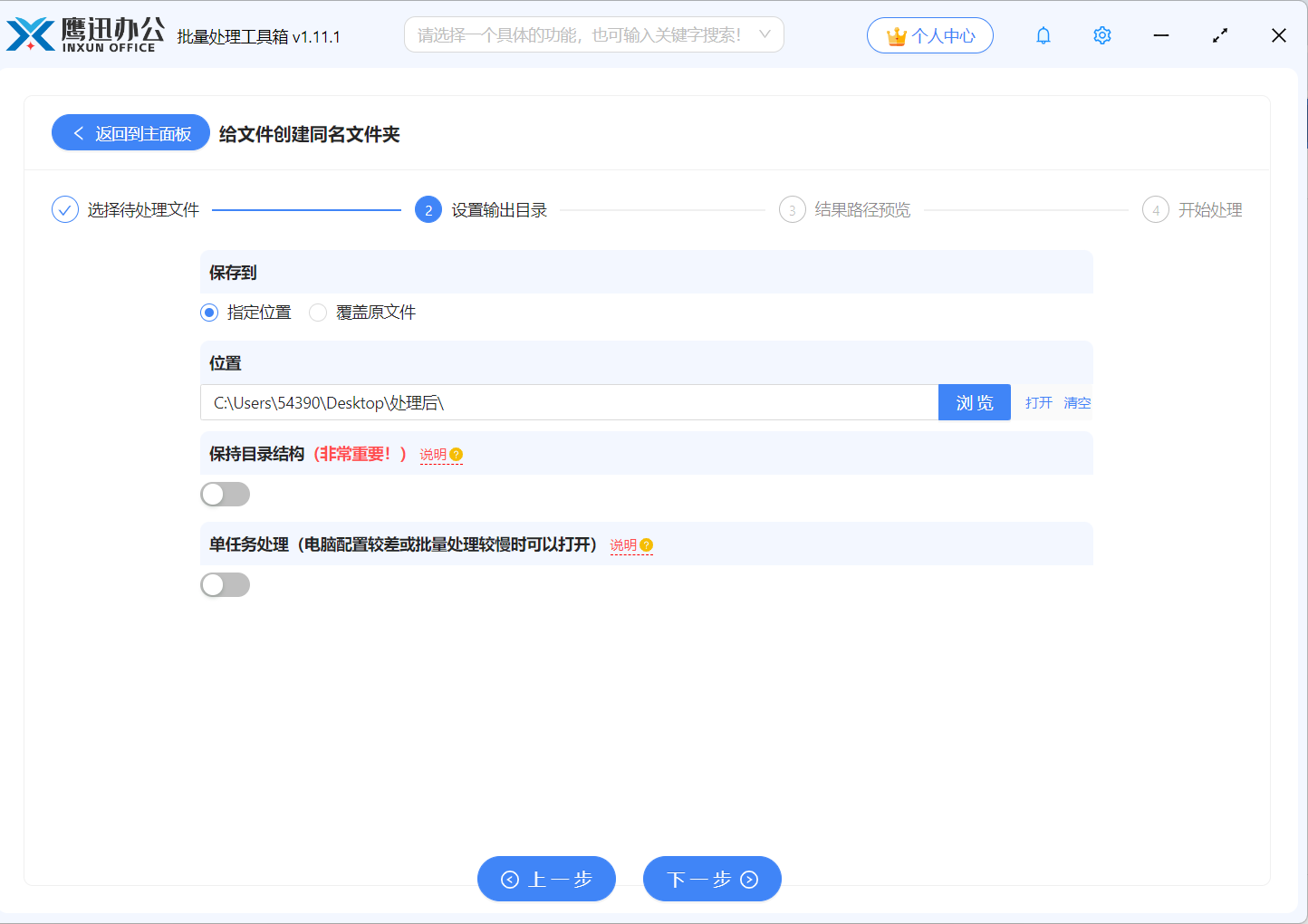The image size is (1308, 924).
Task: Go back with 上一步 button
Action: click(x=546, y=879)
